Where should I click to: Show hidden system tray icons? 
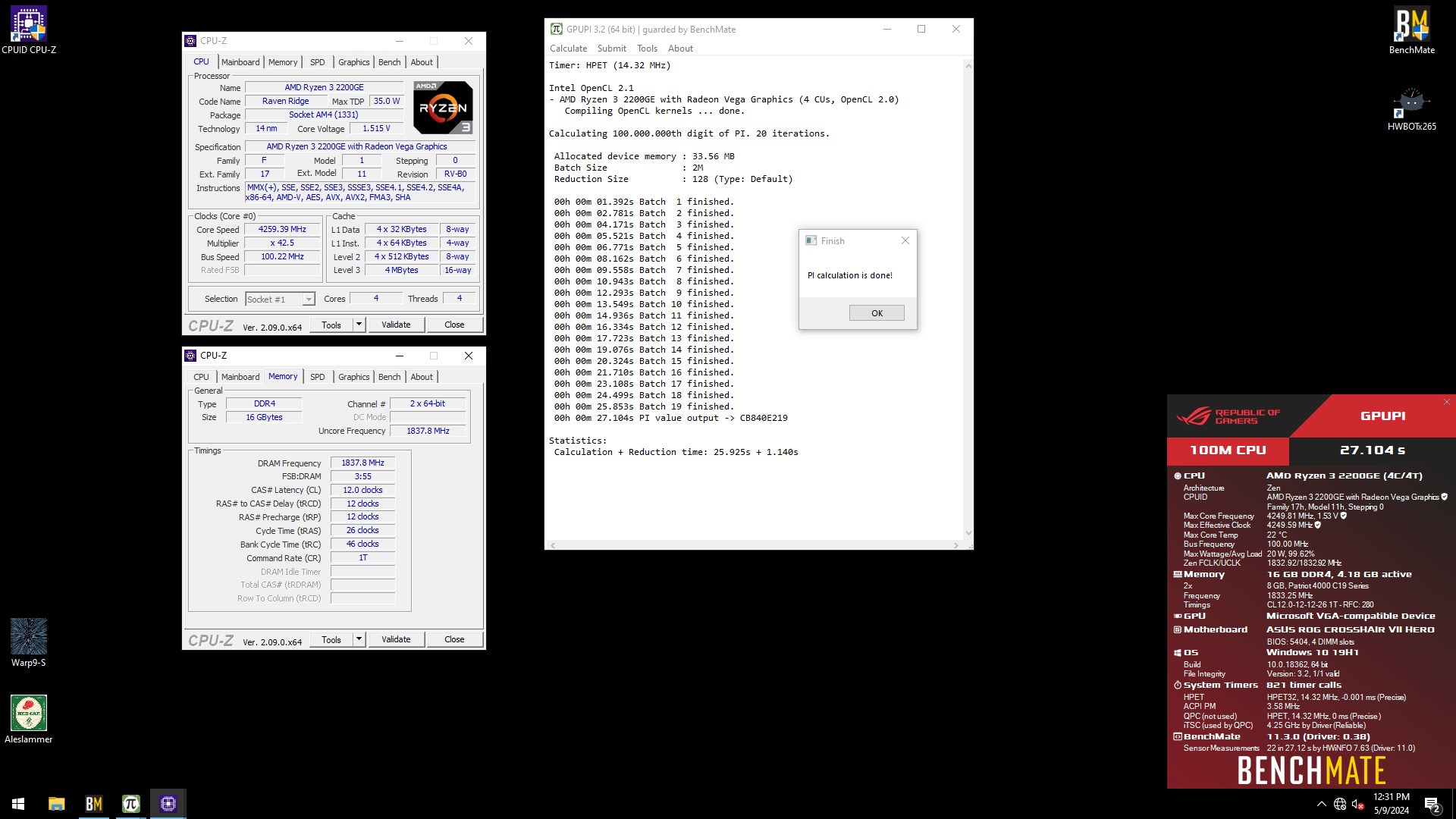point(1322,804)
